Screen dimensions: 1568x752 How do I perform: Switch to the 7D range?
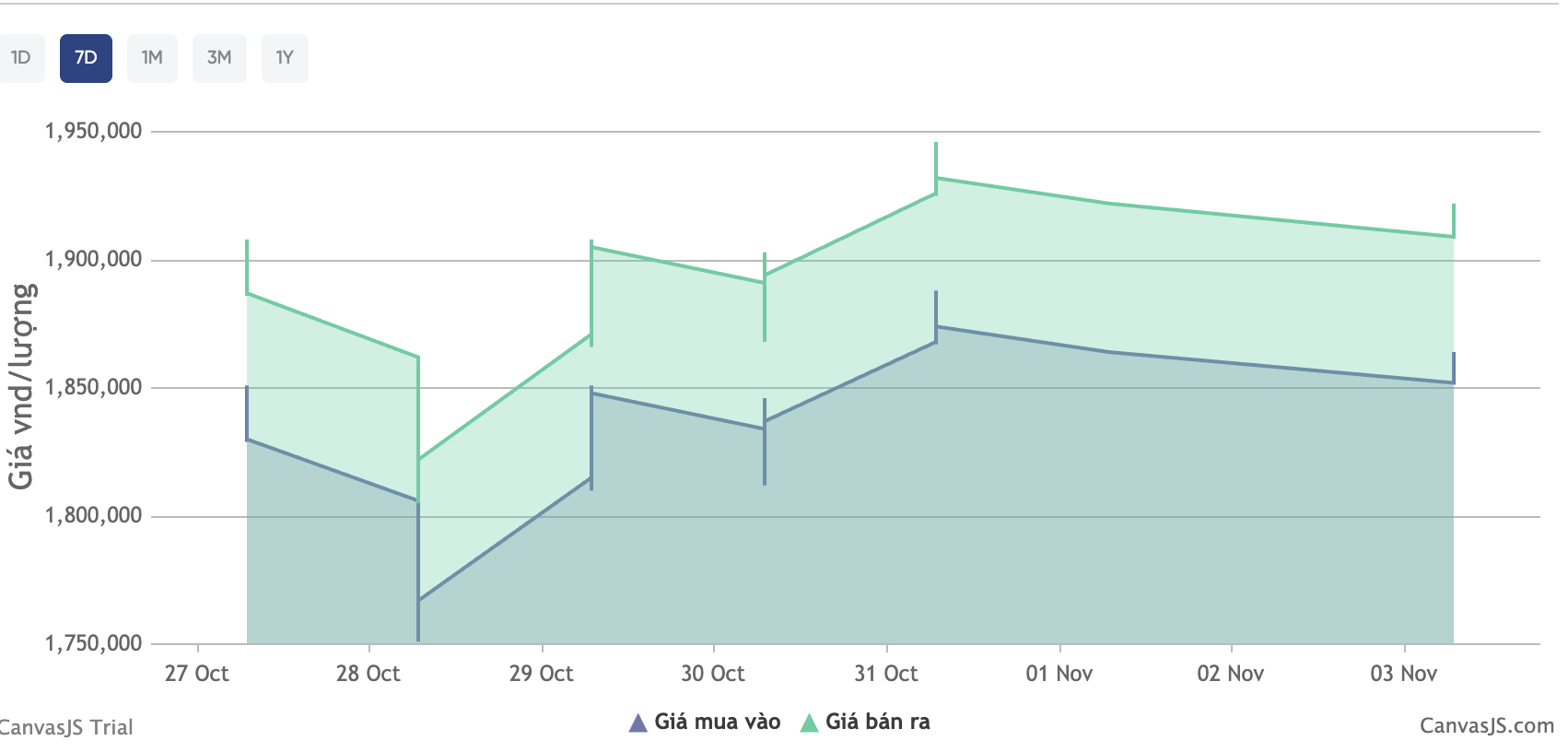coord(86,58)
